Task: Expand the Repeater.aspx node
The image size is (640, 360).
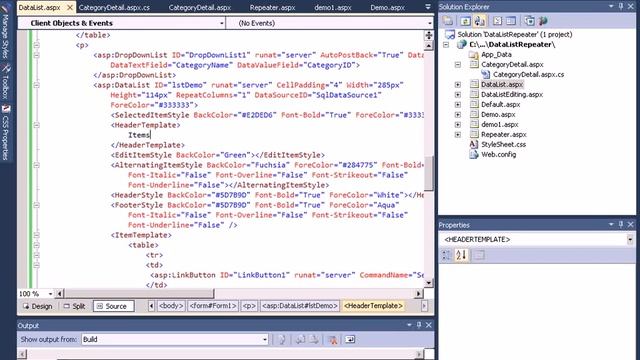Action: [458, 134]
